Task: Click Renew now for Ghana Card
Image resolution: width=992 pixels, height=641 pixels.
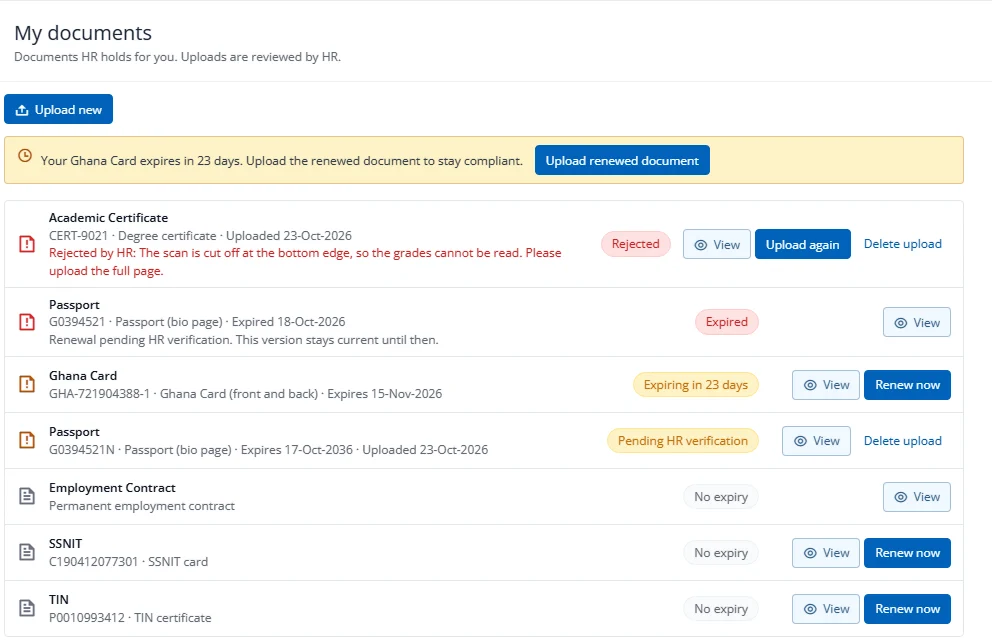Action: pyautogui.click(x=907, y=385)
